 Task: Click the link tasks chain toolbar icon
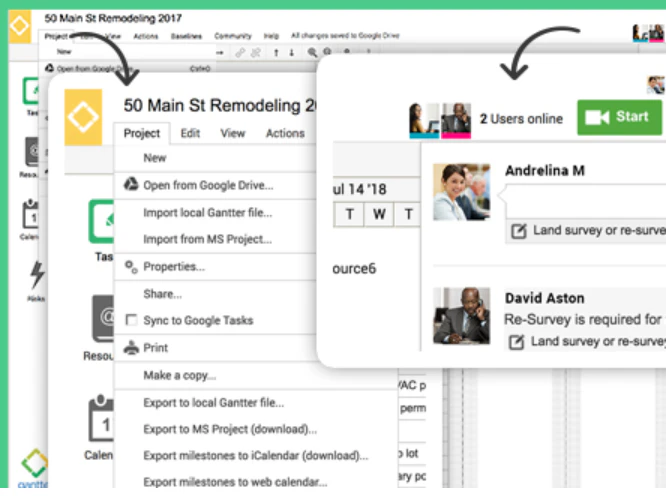(240, 53)
